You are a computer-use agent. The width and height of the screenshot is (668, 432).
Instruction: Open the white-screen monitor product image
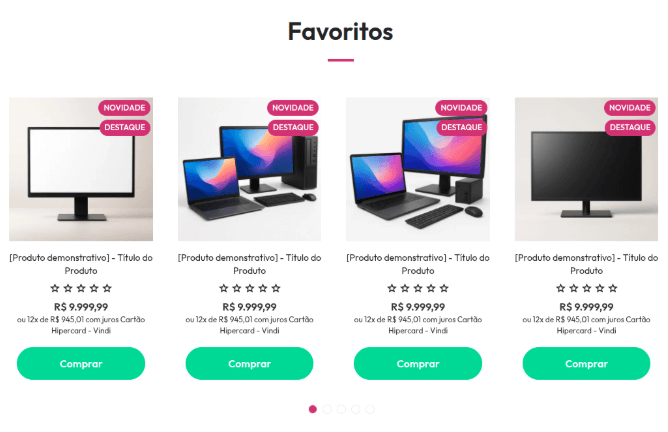tap(81, 169)
